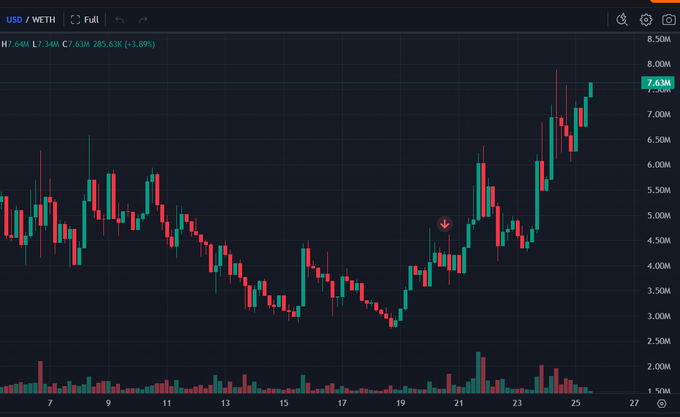Click the C7.63M close value in legend

(76, 44)
